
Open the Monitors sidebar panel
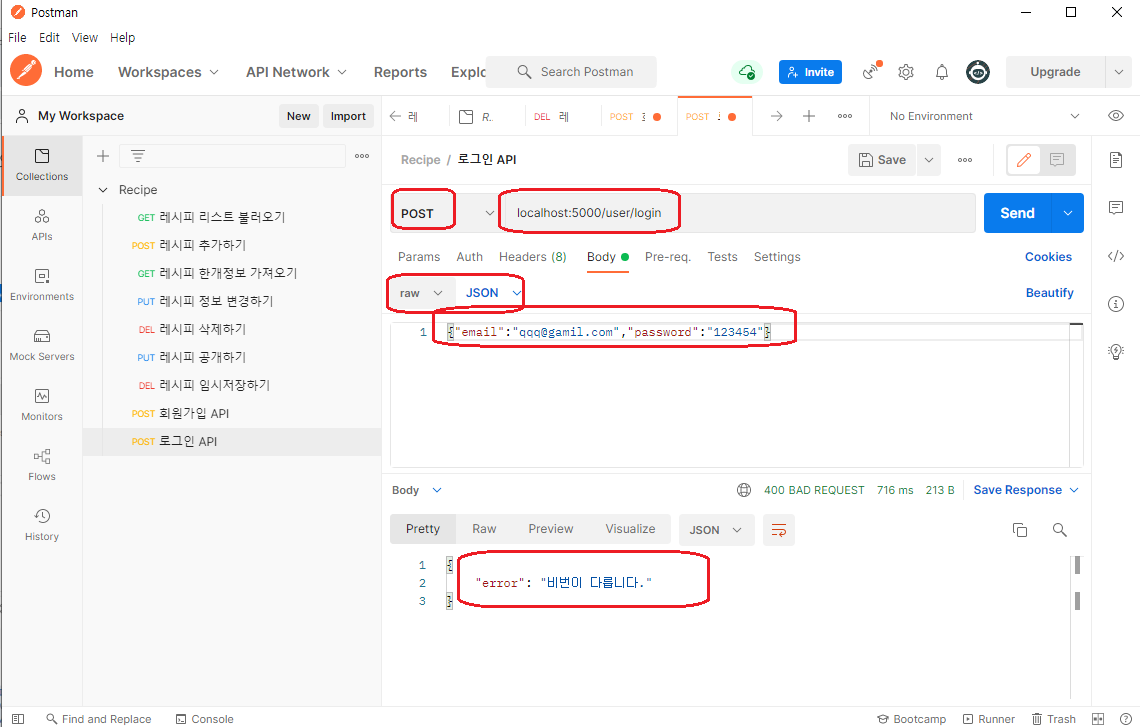pyautogui.click(x=42, y=405)
